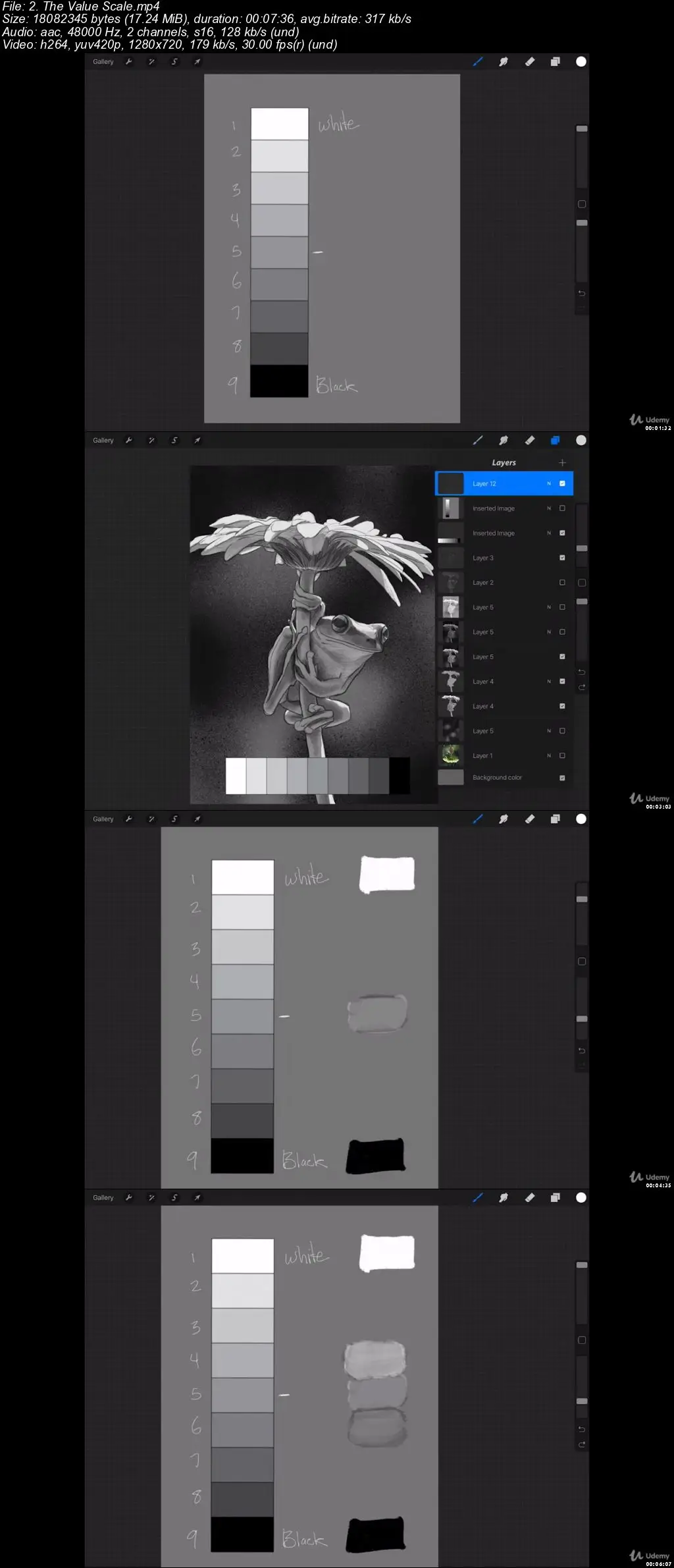Screen dimensions: 674x1568
Task: Return to Gallery from the 00:06:07 frame
Action: point(103,1198)
